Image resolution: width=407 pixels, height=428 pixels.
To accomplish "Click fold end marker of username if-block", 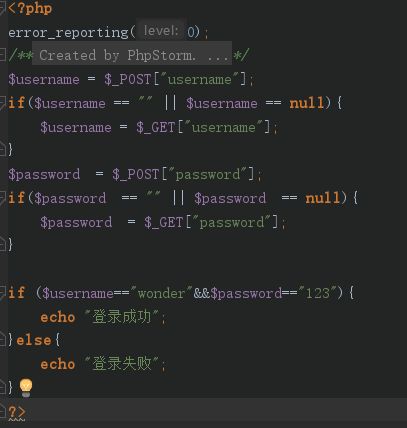I will [2, 149].
